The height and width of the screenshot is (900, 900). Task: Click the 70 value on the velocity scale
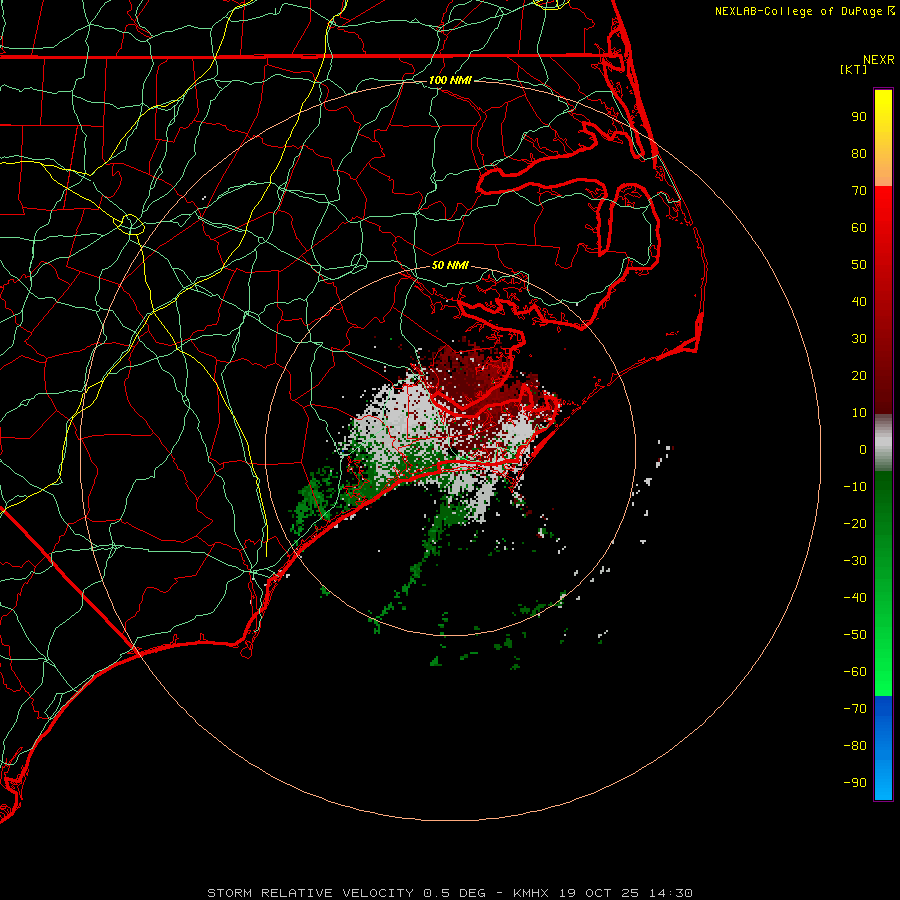[x=859, y=191]
